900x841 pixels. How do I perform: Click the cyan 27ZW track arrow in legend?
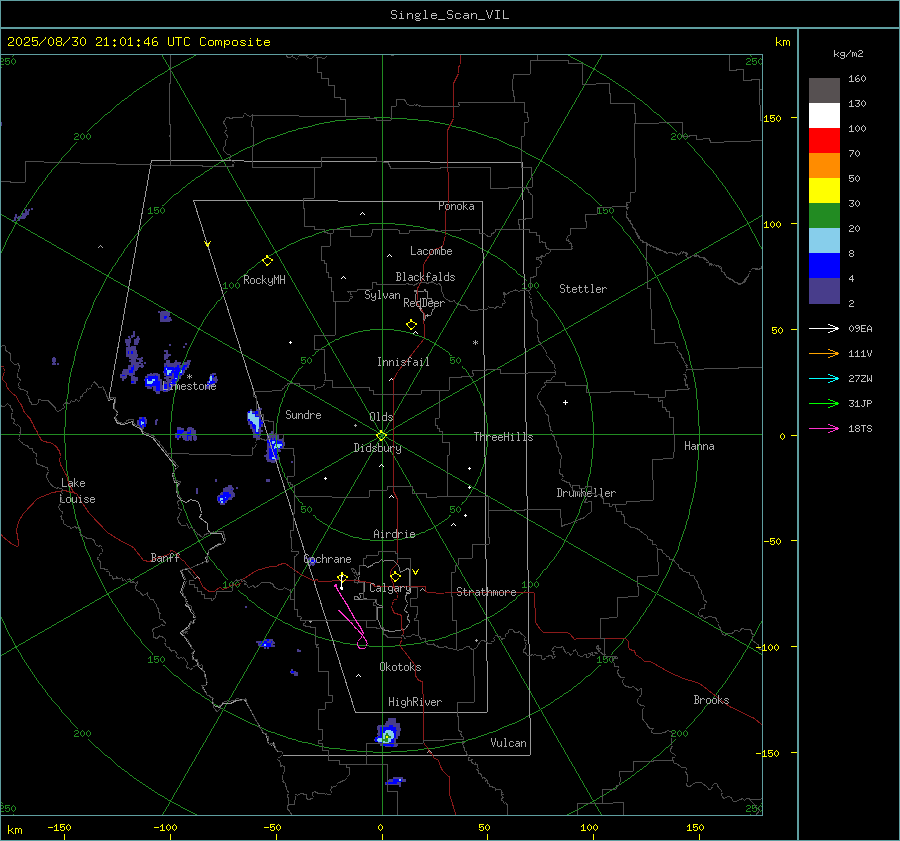pyautogui.click(x=824, y=378)
